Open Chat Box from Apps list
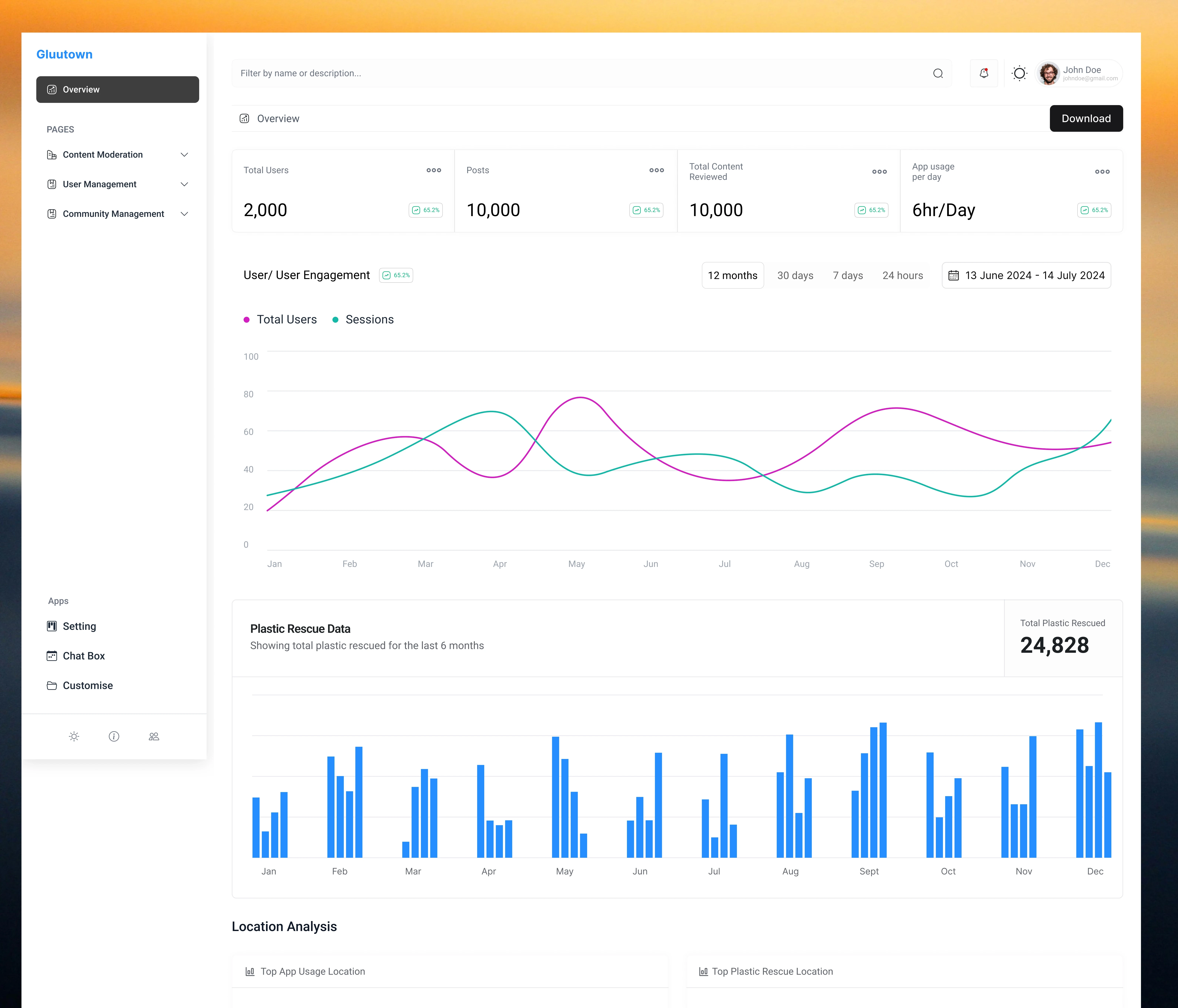1178x1008 pixels. point(84,656)
